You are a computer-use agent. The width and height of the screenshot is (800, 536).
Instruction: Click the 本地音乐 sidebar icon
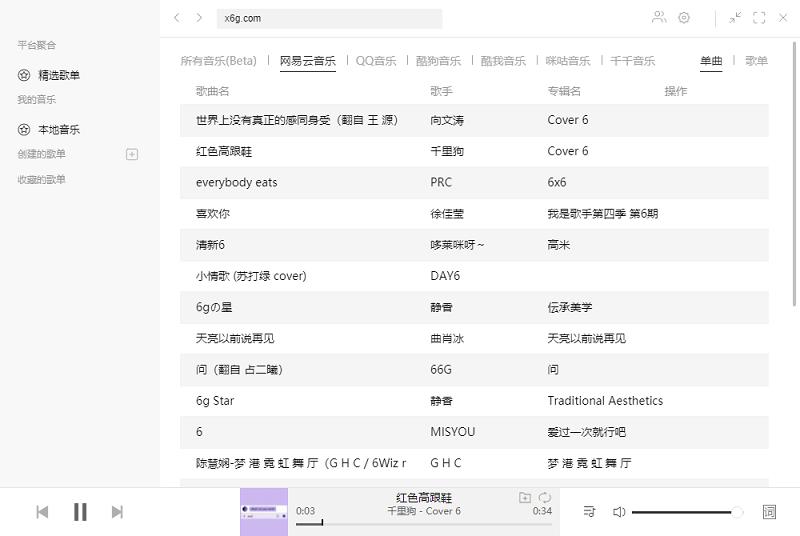coord(24,130)
